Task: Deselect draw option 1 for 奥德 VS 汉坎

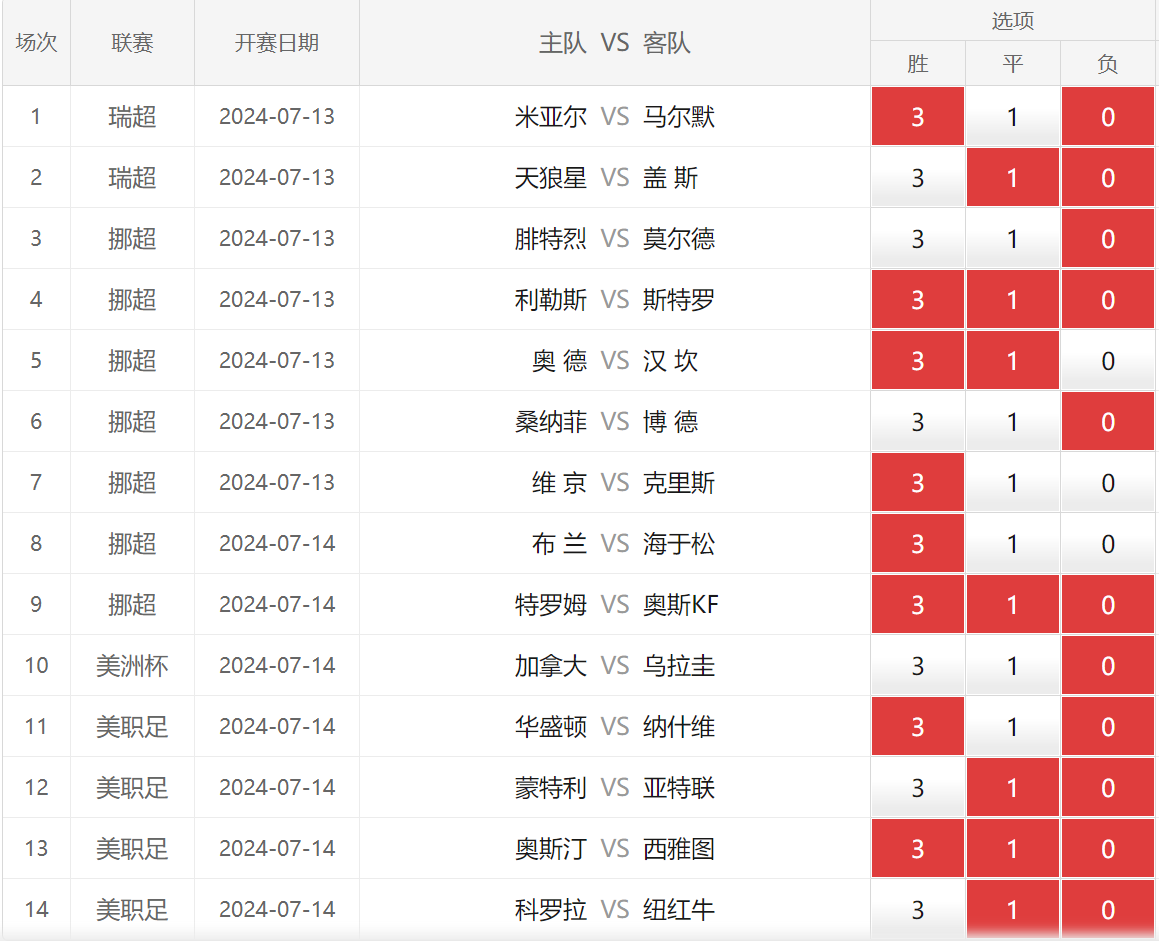Action: (1013, 360)
